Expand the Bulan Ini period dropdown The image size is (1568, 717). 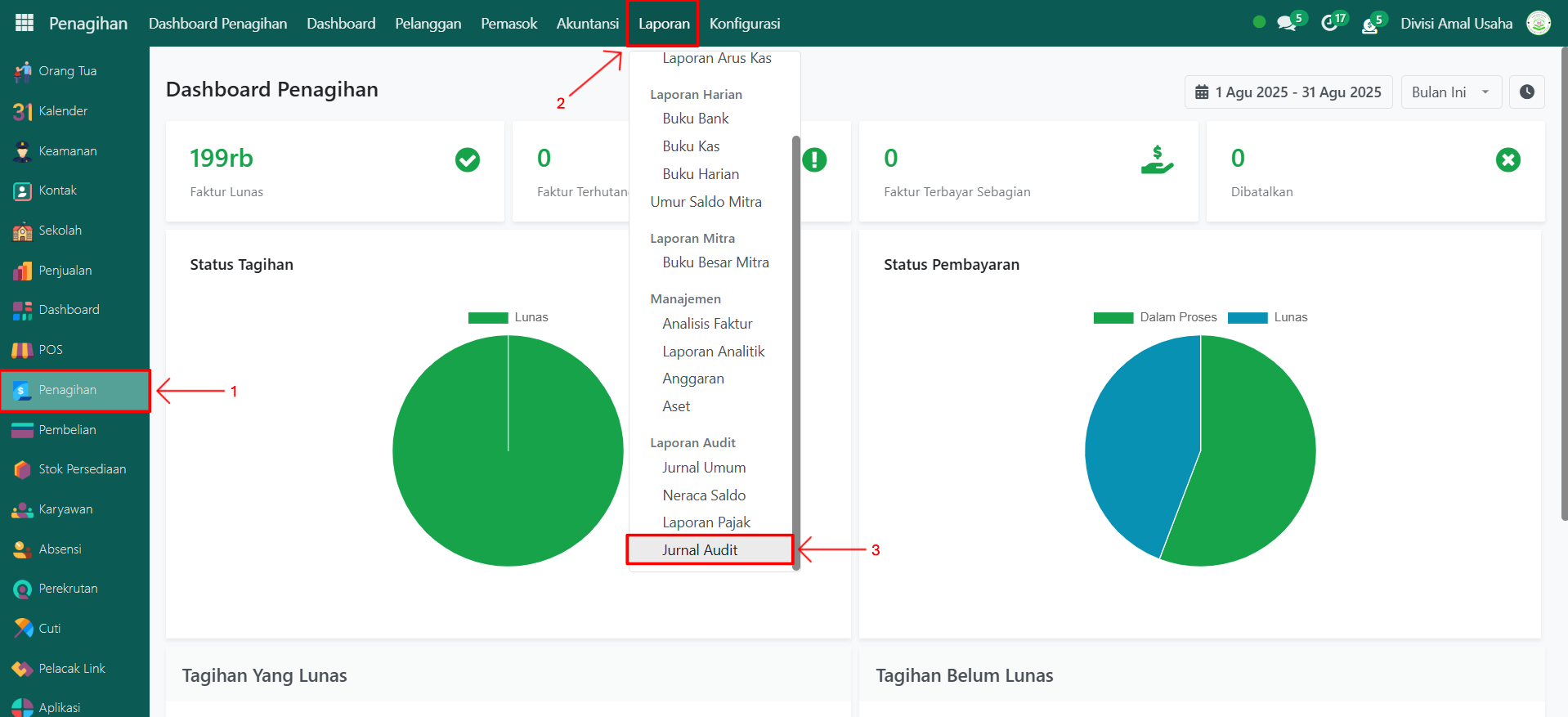(1451, 92)
